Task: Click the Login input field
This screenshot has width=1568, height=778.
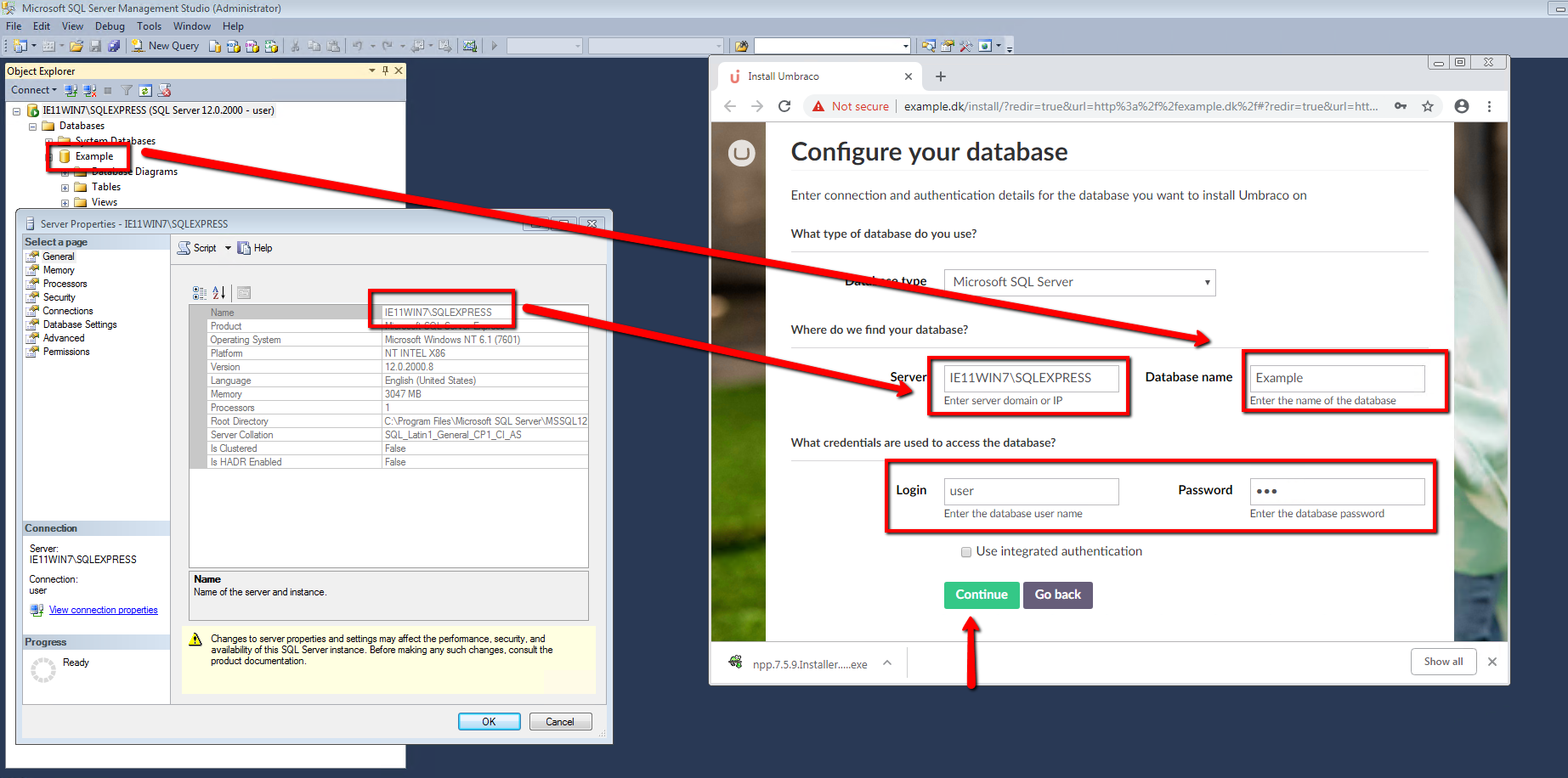Action: 1031,491
